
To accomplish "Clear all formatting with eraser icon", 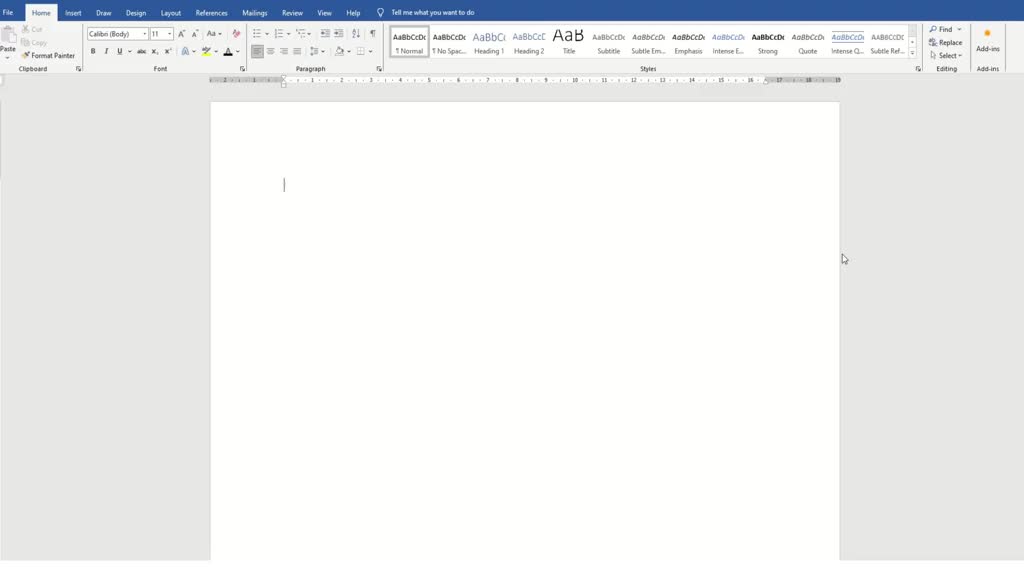I will [x=236, y=33].
